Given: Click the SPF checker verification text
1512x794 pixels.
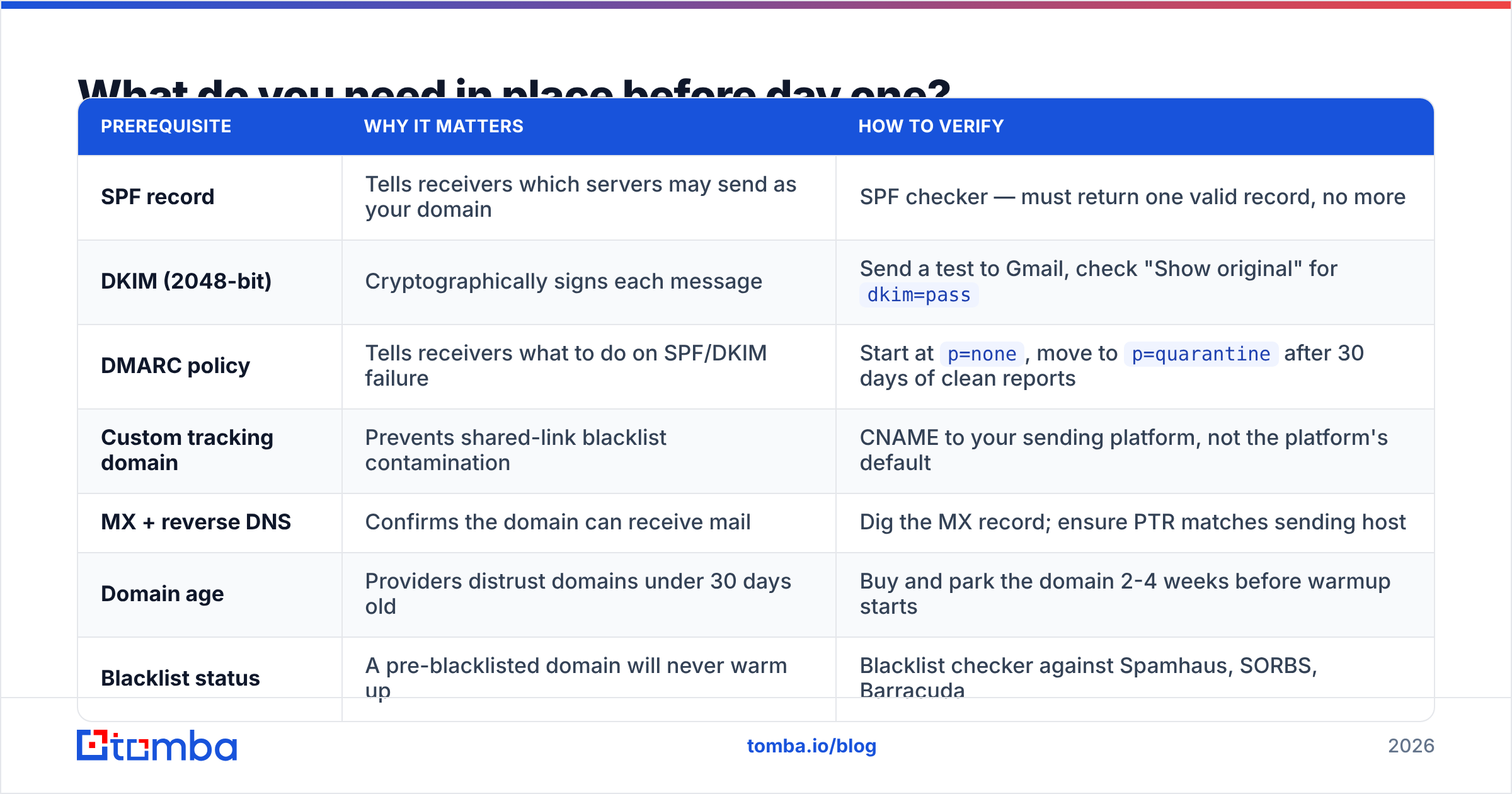Looking at the screenshot, I should [x=1132, y=197].
